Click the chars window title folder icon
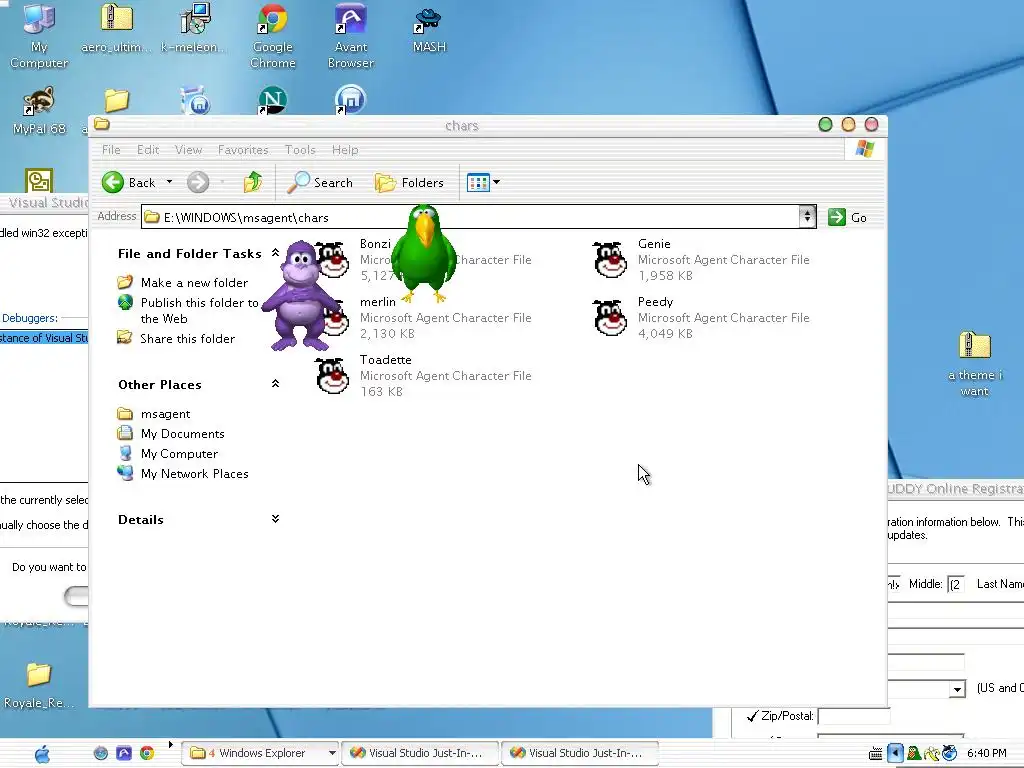1024x768 pixels. click(x=101, y=124)
